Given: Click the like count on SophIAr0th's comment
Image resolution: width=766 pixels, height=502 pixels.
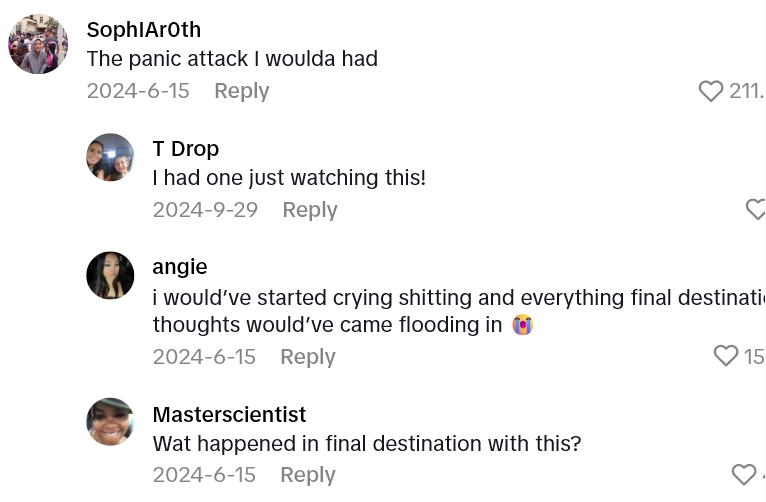Looking at the screenshot, I should tap(746, 91).
